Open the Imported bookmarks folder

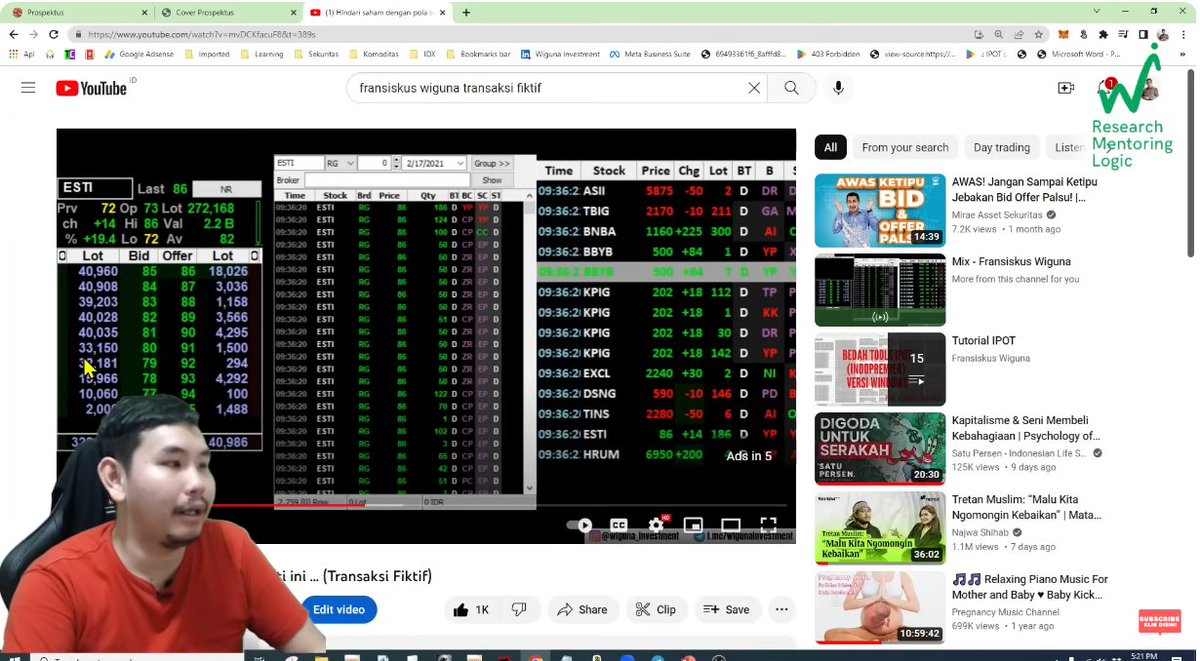[207, 54]
